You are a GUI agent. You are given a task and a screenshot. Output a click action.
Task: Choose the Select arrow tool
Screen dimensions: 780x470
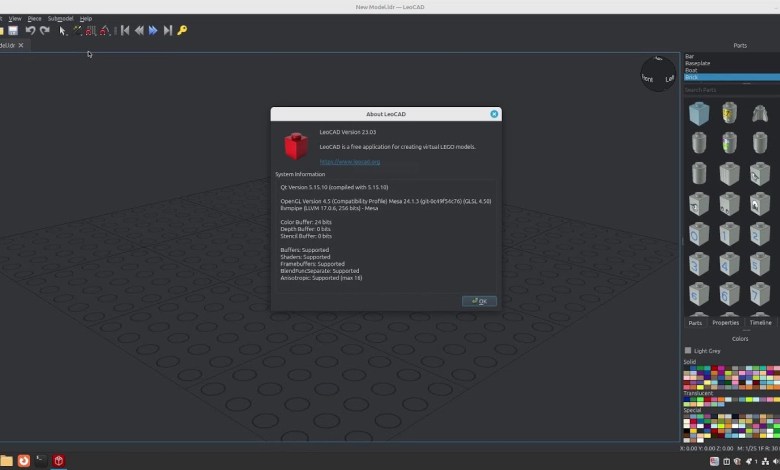63,31
